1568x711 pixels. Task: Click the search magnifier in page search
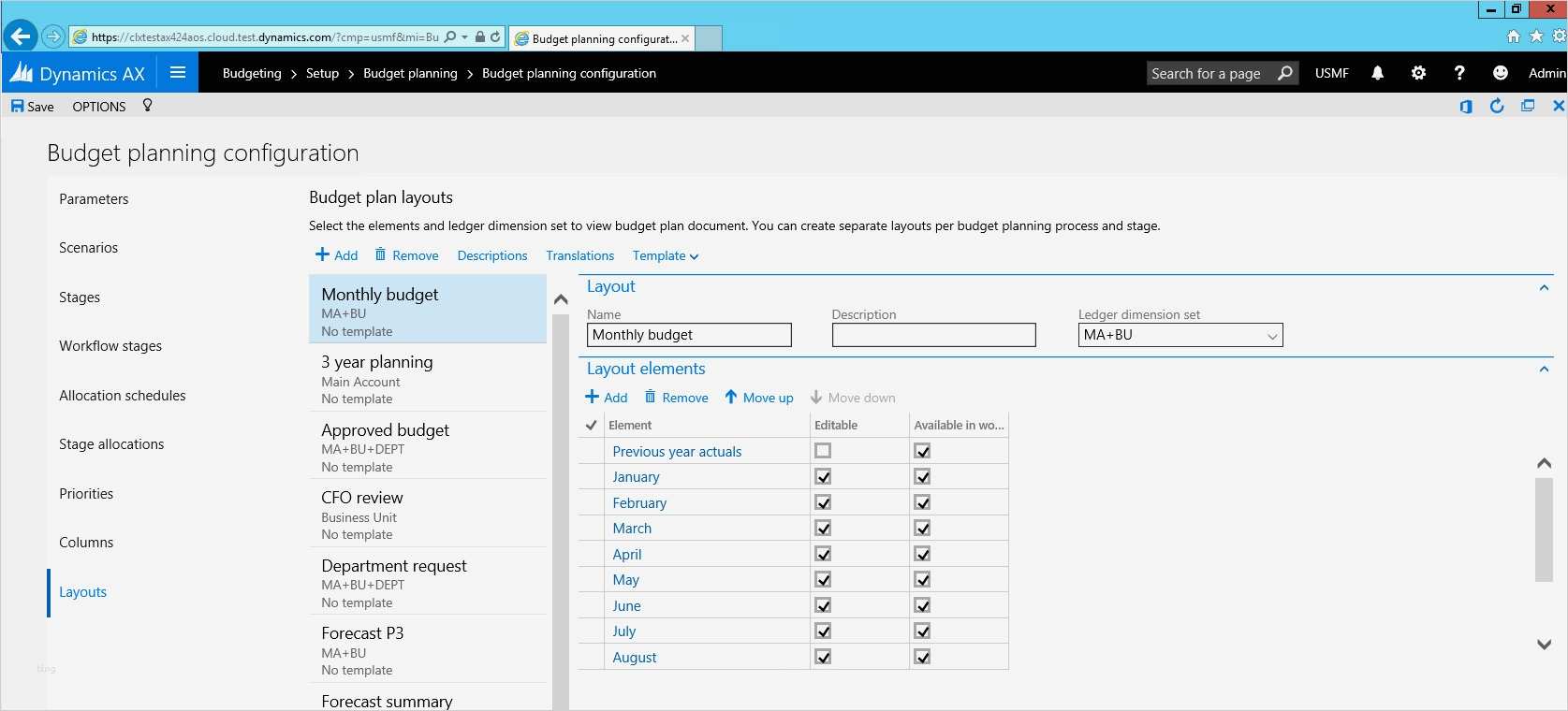pyautogui.click(x=1285, y=73)
